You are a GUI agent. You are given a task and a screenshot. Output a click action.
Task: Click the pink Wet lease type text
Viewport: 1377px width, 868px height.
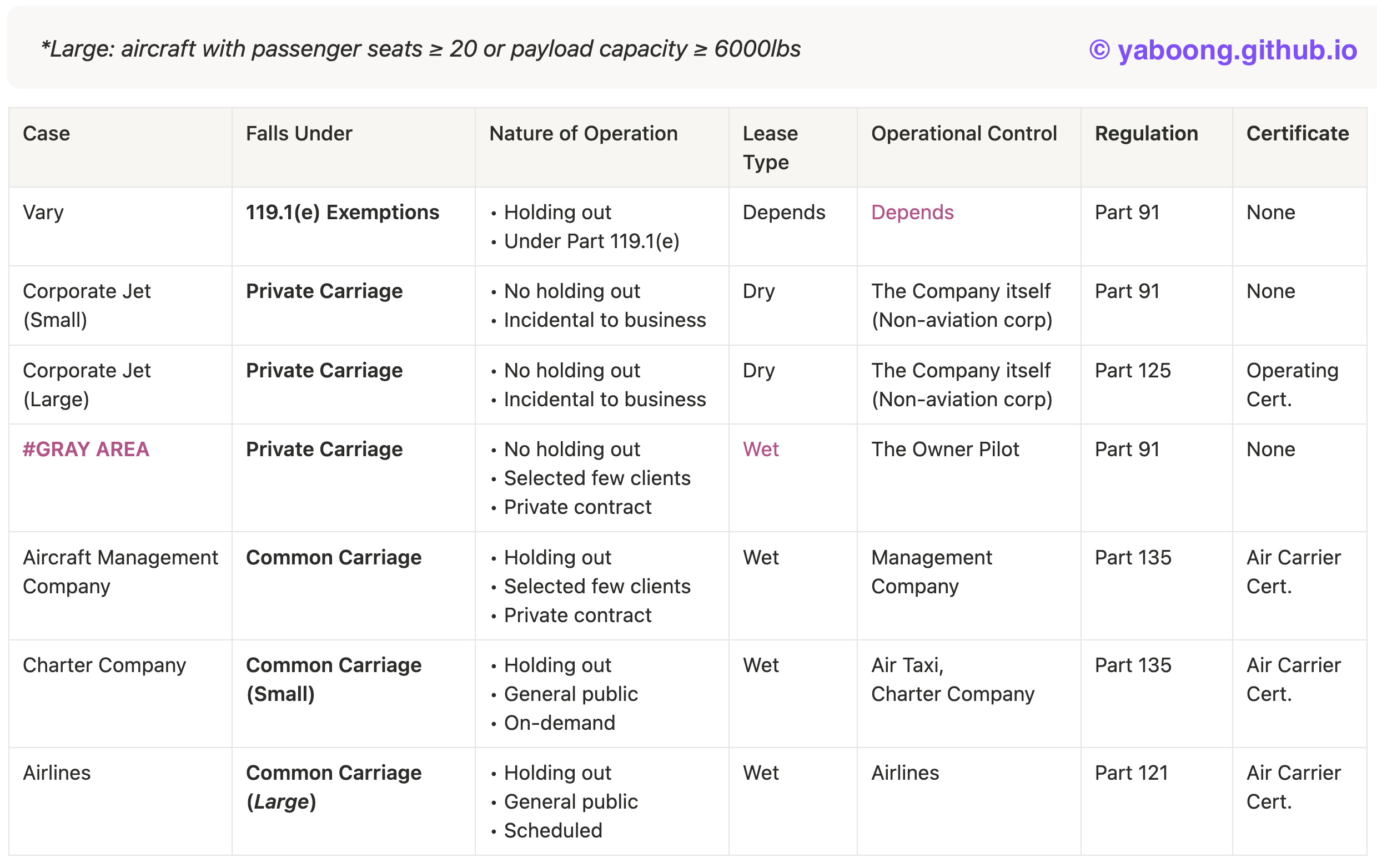(x=760, y=450)
